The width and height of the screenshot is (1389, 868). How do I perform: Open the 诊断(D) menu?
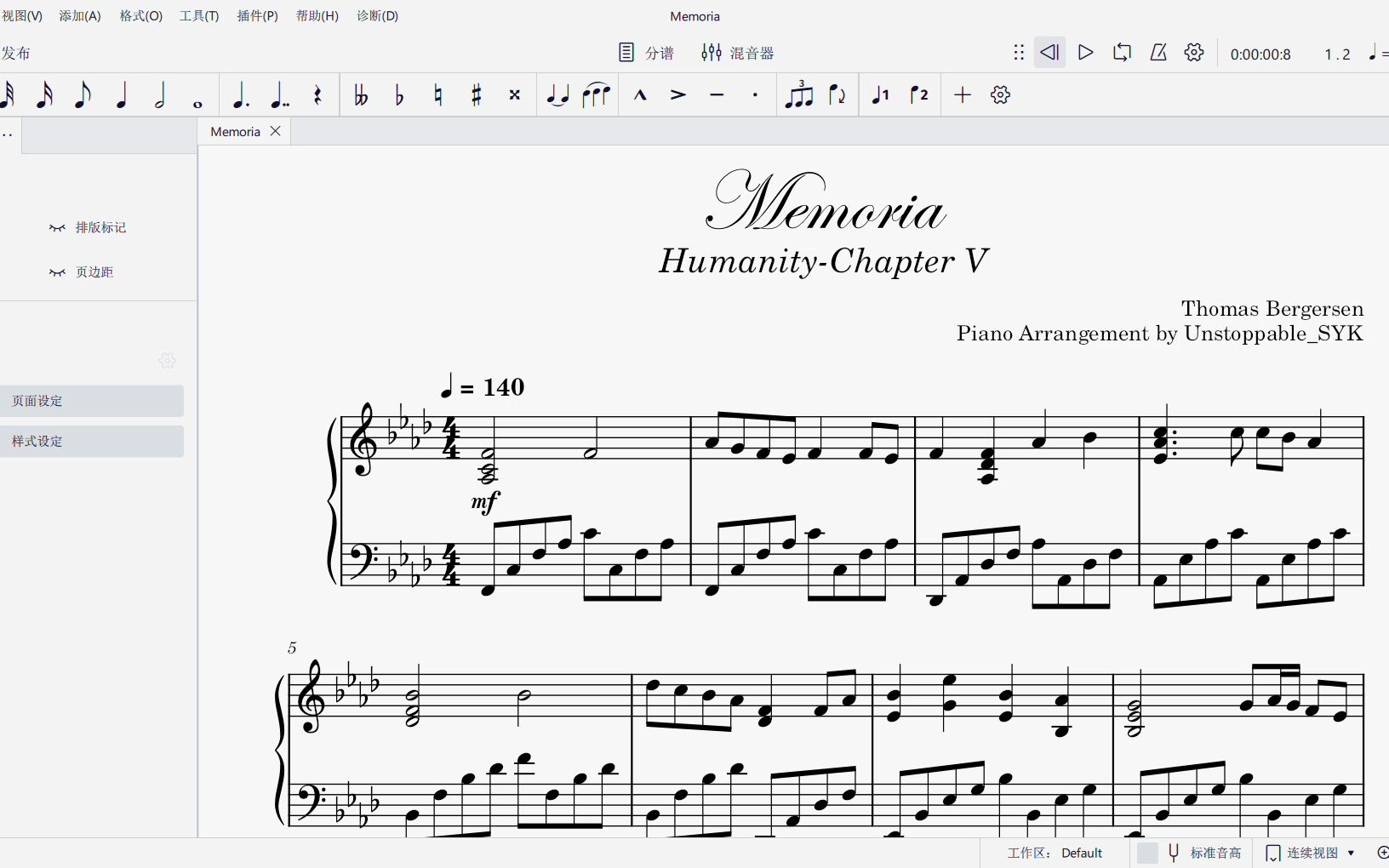[x=377, y=16]
